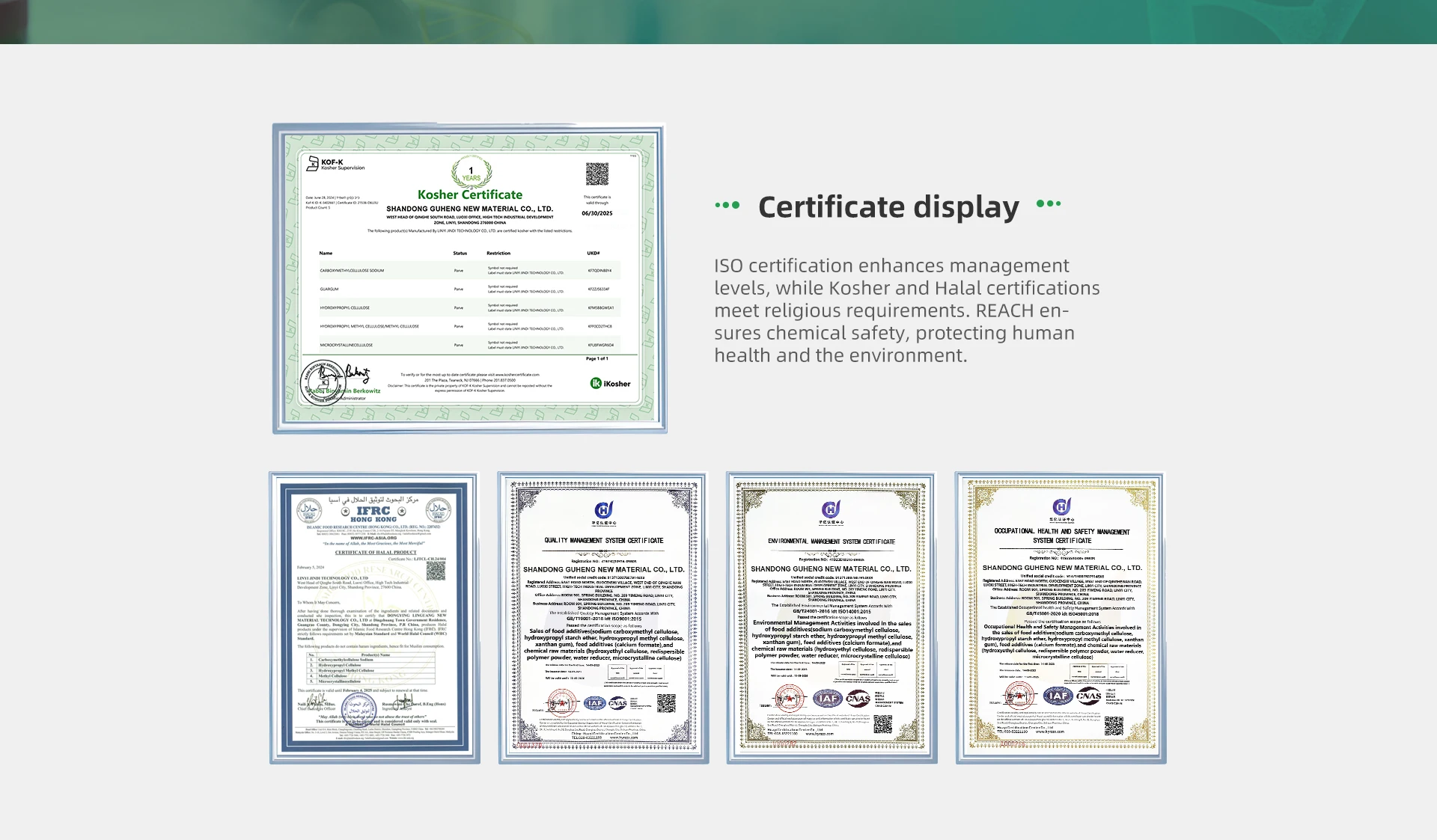Image resolution: width=1437 pixels, height=840 pixels.
Task: Click green dots left of heading
Action: [x=727, y=205]
